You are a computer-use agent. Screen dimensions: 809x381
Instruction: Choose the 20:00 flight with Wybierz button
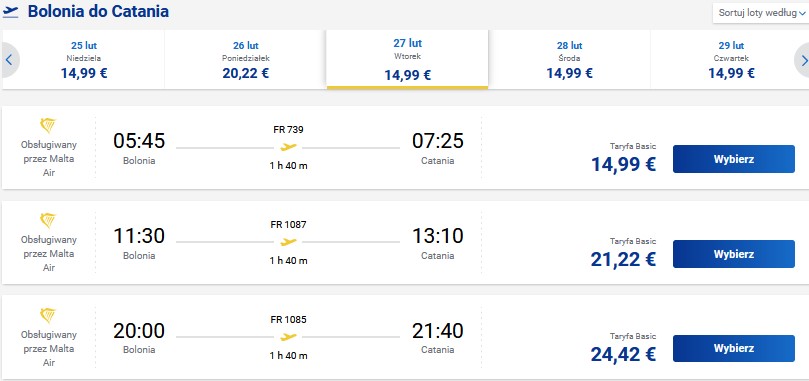734,348
